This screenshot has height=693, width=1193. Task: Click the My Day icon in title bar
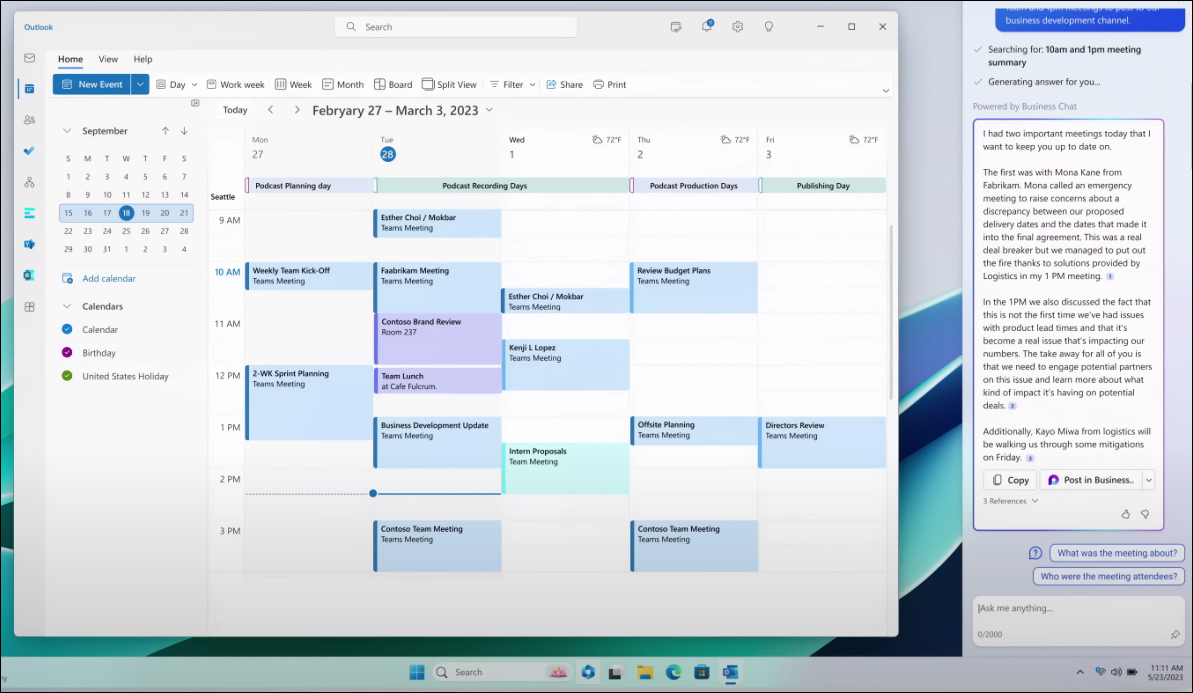tap(676, 27)
